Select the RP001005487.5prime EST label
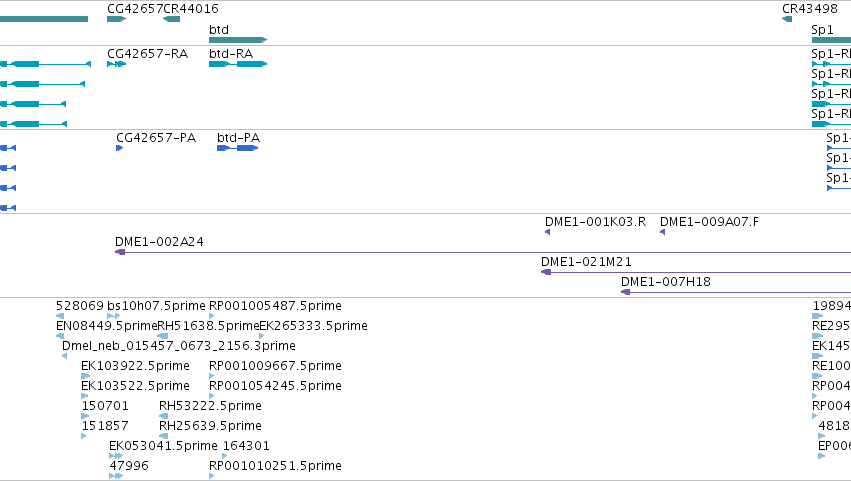The height and width of the screenshot is (481, 851). (x=275, y=306)
